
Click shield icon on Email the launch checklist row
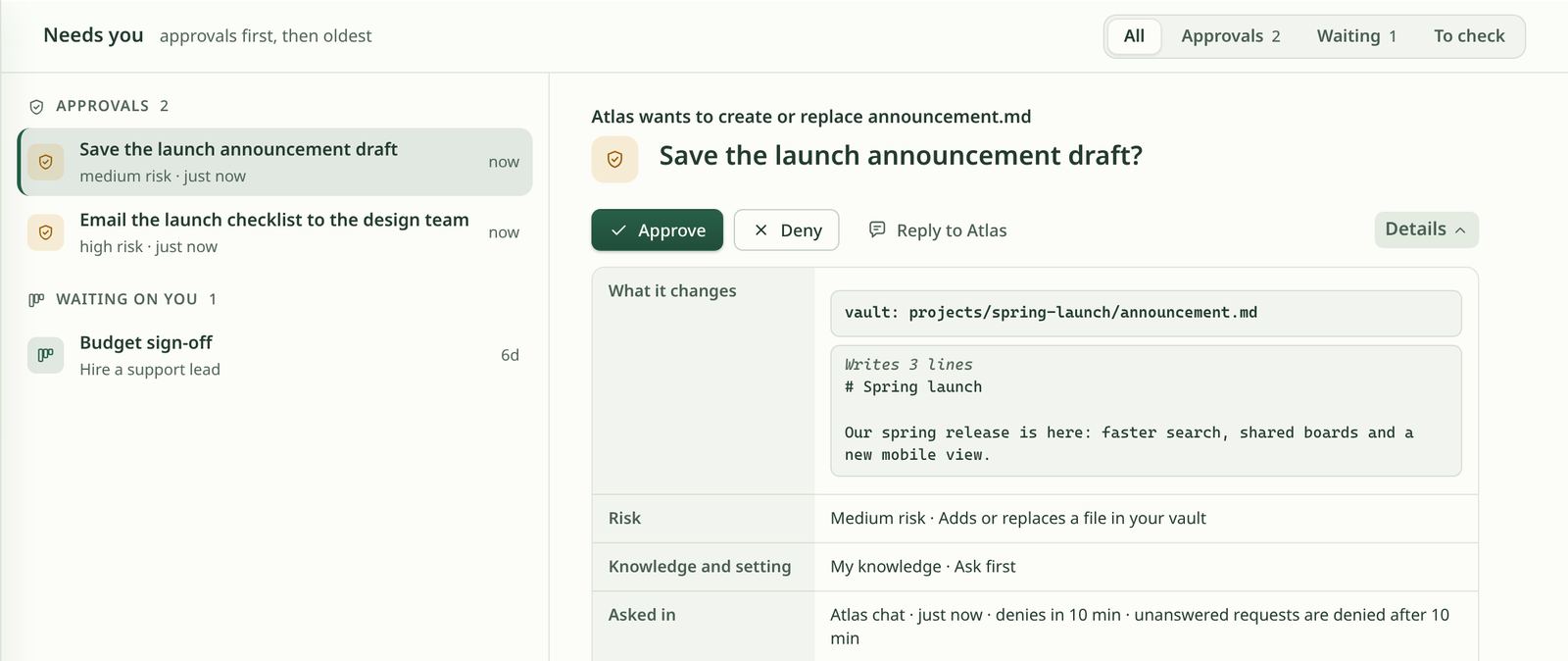pos(45,232)
